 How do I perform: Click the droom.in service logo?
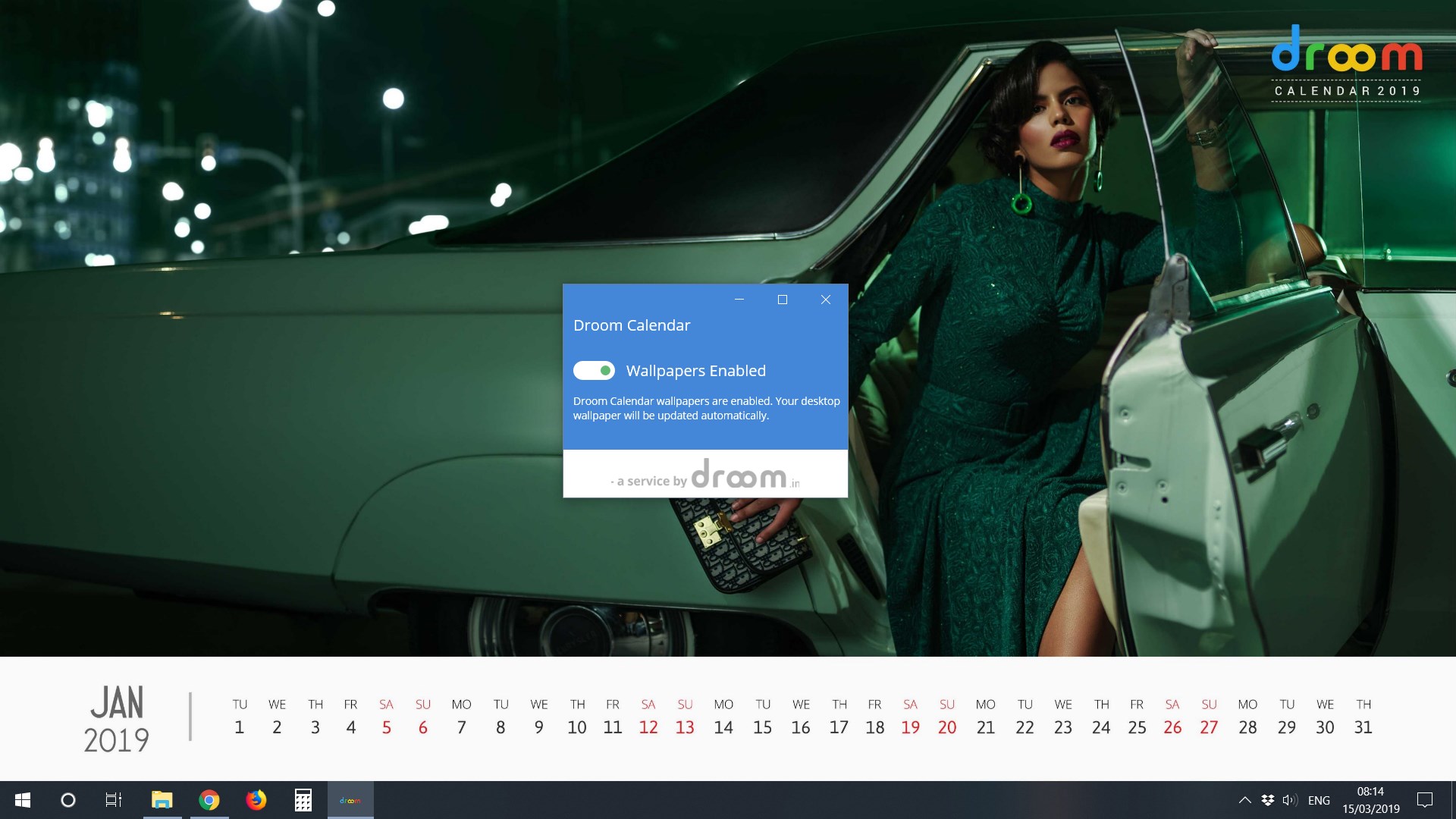coord(739,475)
